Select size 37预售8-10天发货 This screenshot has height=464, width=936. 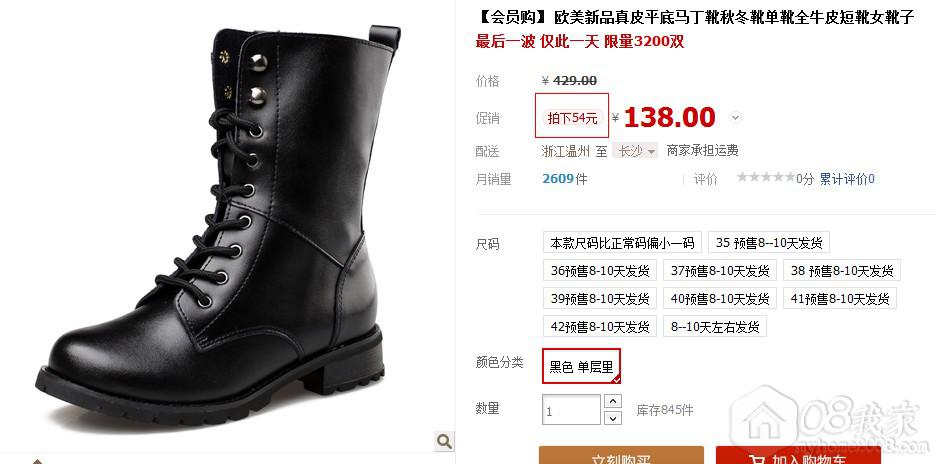(x=720, y=271)
